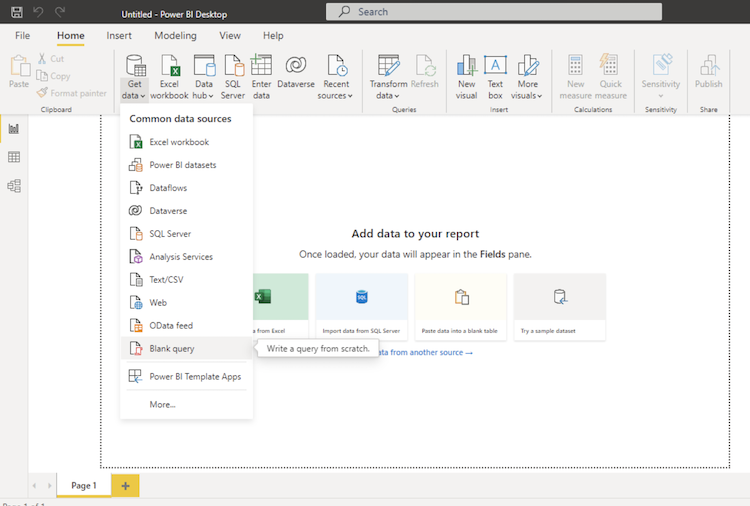Click the Import data from SQL Server card
750x506 pixels.
pos(362,307)
